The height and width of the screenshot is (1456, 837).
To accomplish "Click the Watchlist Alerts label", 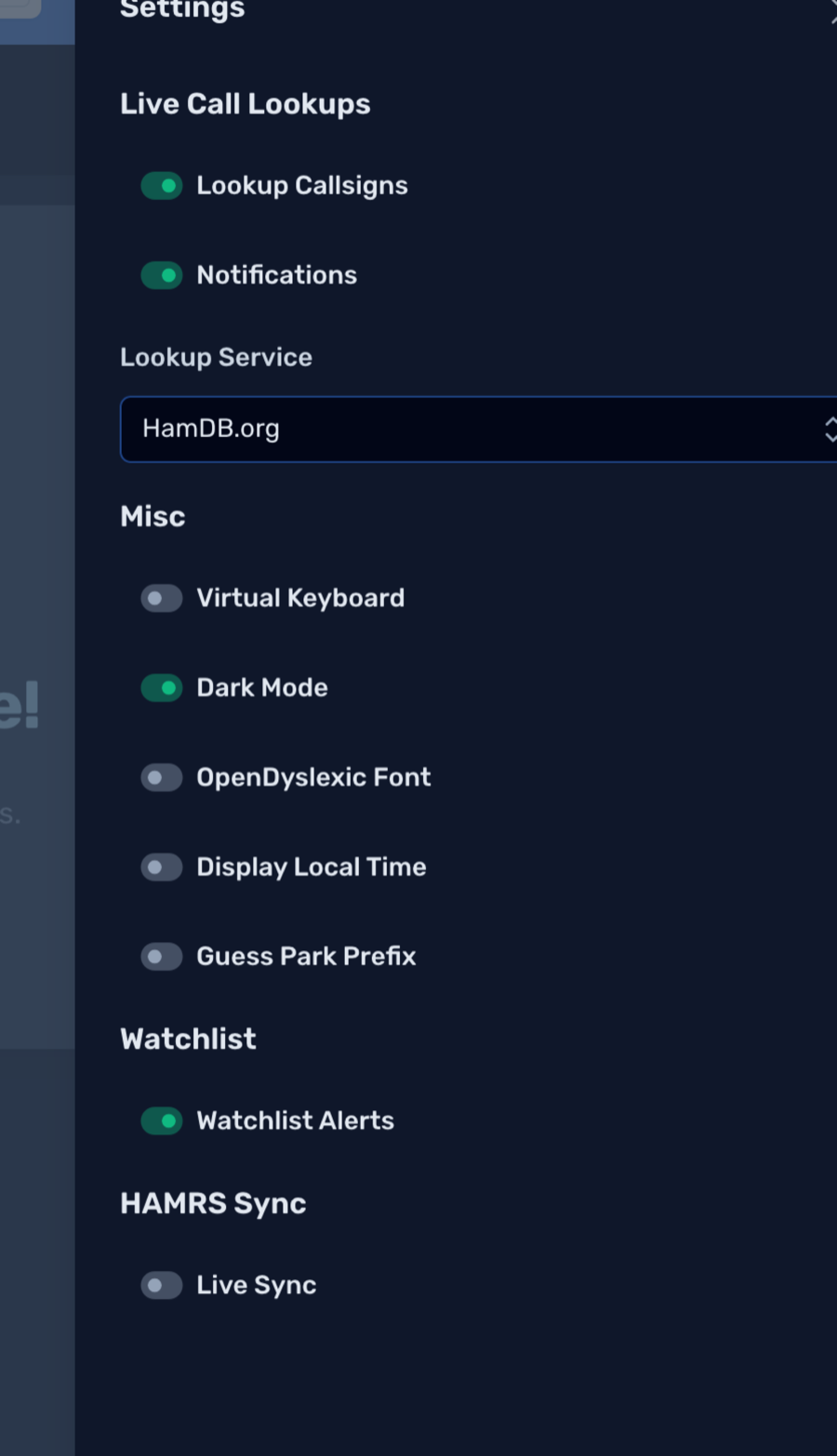I will pos(295,1121).
